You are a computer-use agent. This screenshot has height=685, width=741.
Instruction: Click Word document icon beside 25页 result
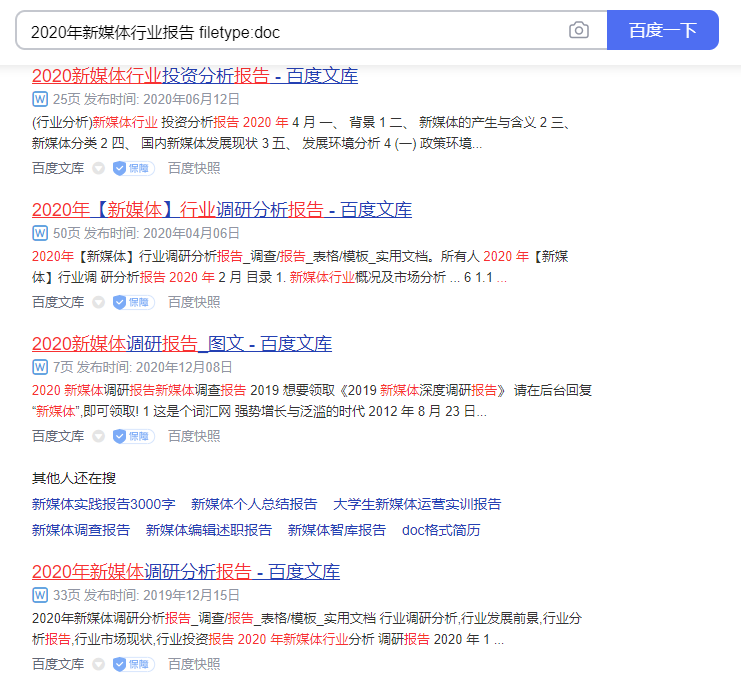pos(40,99)
